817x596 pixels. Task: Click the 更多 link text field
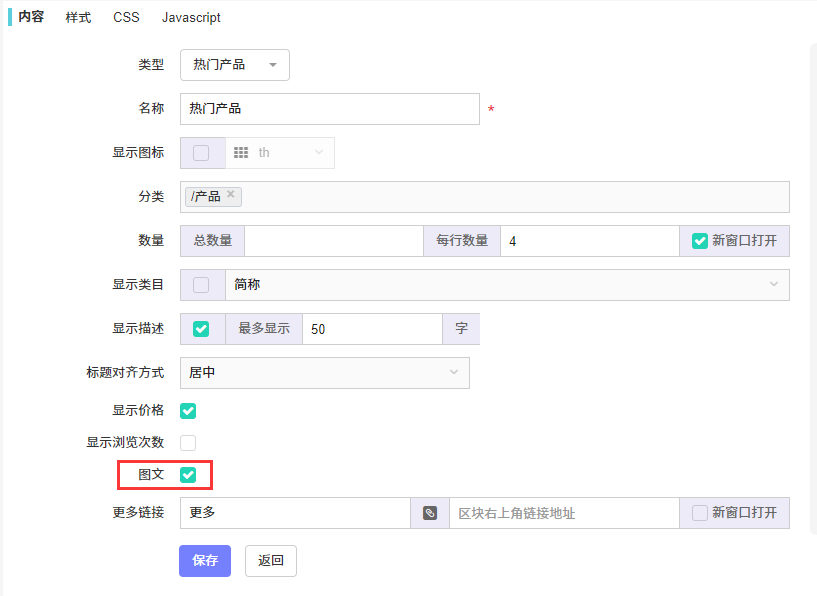click(x=295, y=513)
